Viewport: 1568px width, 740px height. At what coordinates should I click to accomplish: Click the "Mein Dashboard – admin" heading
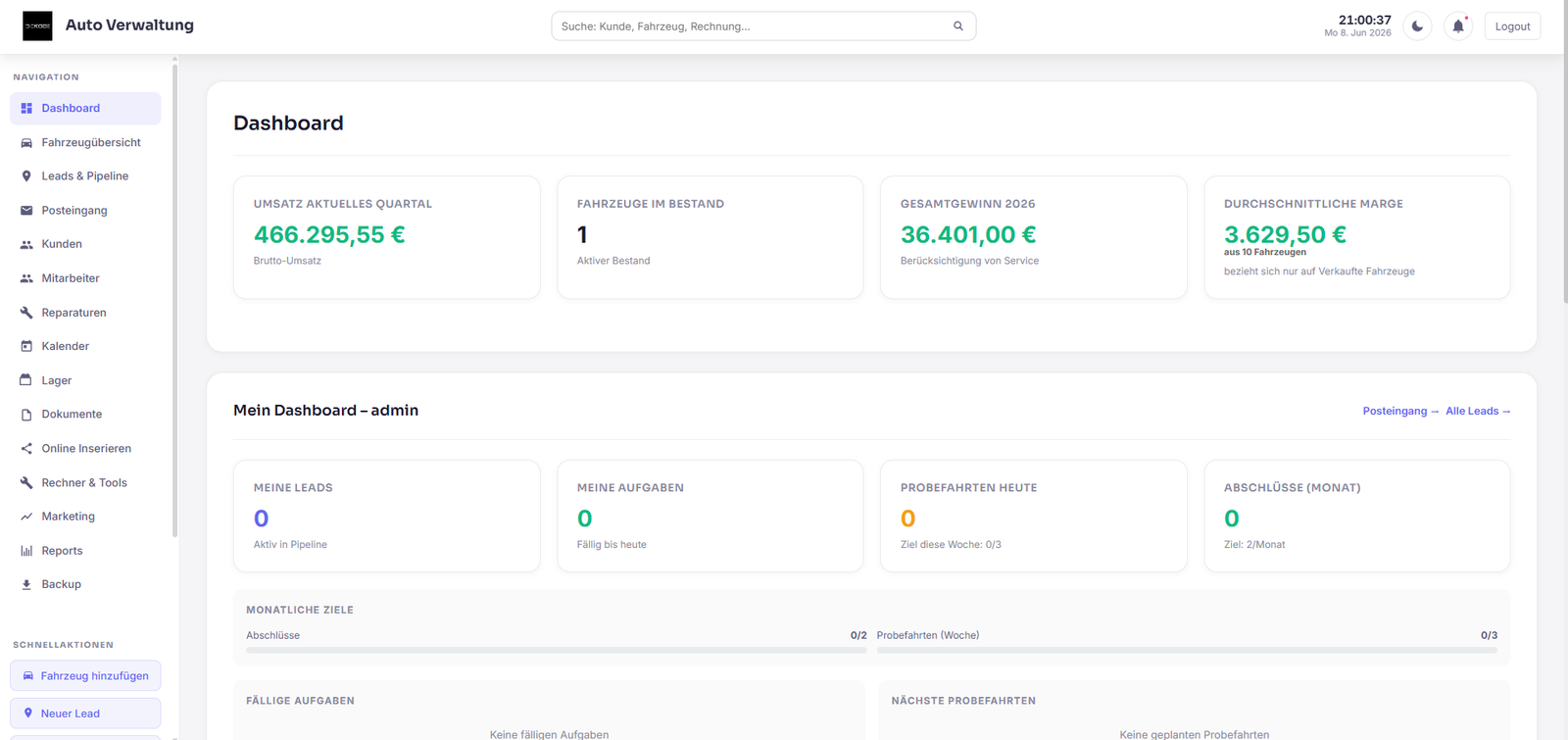pos(325,411)
